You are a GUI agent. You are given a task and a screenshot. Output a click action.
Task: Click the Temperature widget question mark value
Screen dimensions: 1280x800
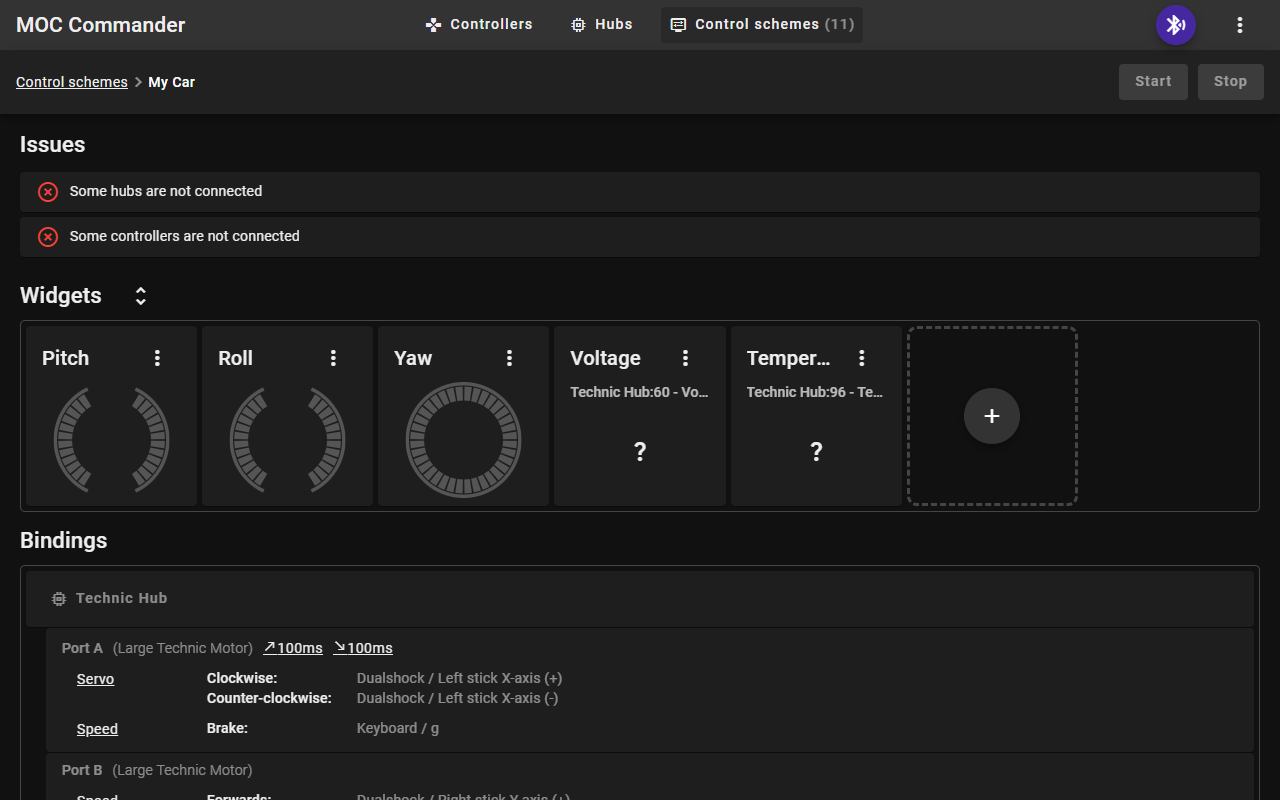(x=816, y=452)
